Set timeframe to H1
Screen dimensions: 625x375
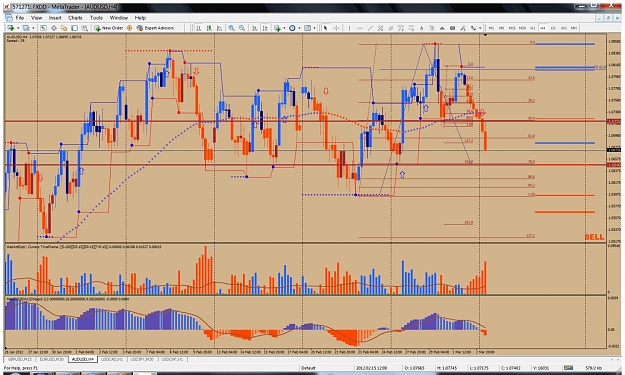click(533, 28)
